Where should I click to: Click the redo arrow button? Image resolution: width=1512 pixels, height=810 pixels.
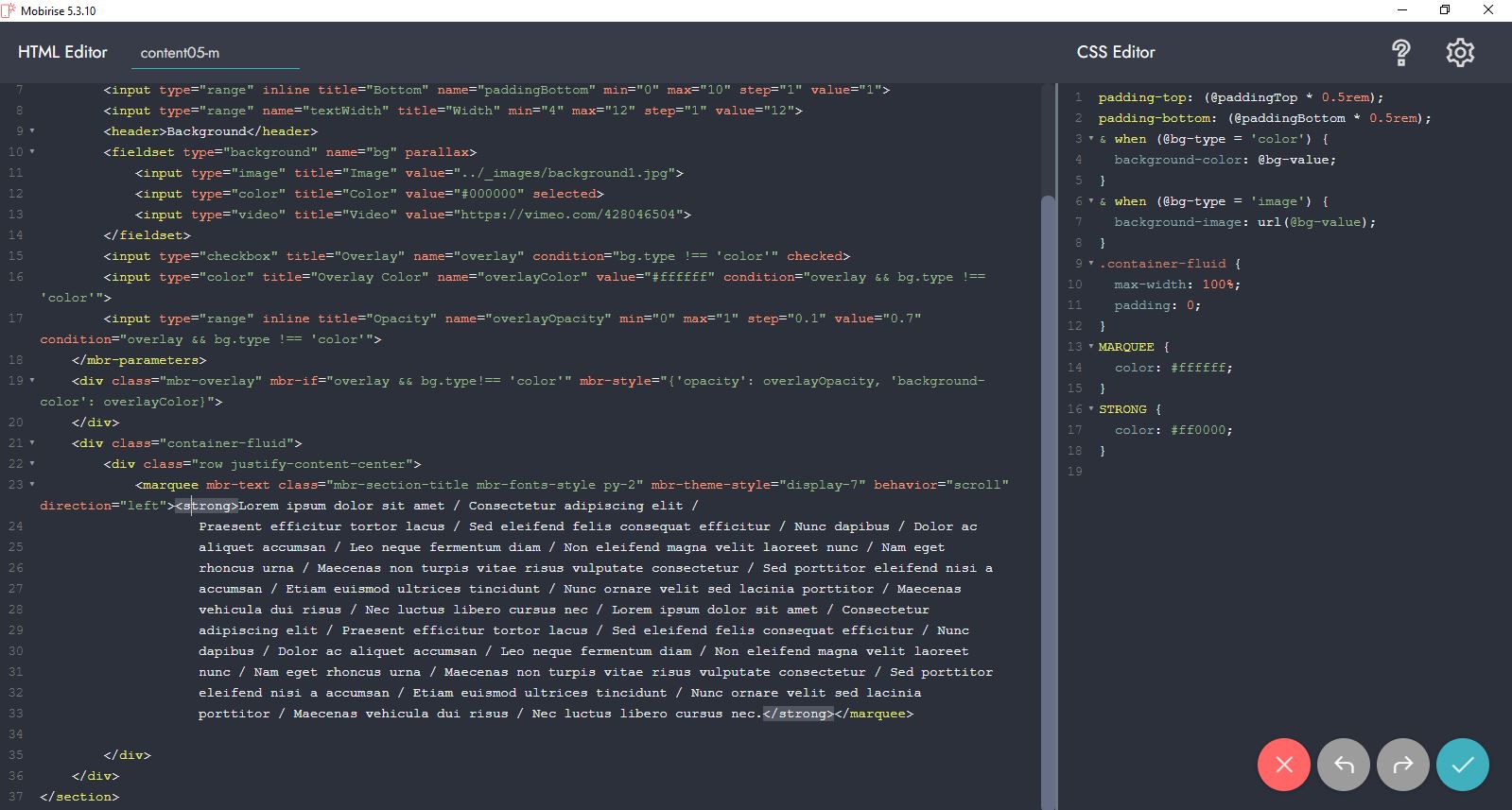click(1403, 765)
